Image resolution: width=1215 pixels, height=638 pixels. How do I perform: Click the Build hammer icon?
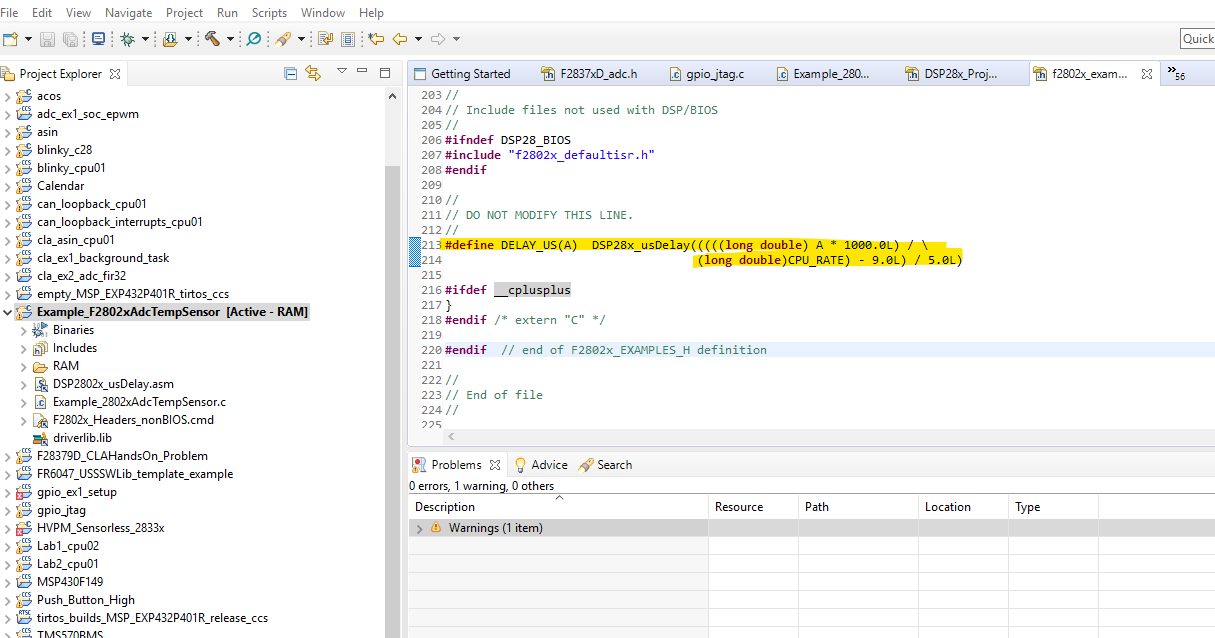pos(212,39)
